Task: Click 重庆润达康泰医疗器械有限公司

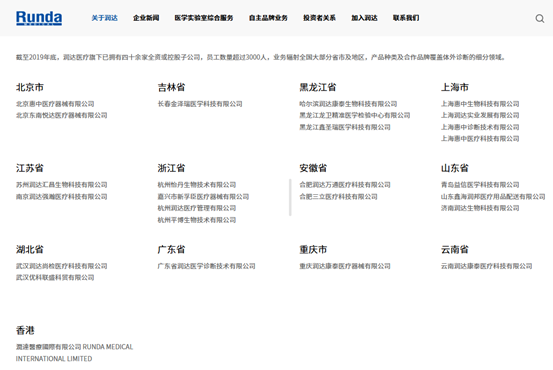Action: click(345, 266)
